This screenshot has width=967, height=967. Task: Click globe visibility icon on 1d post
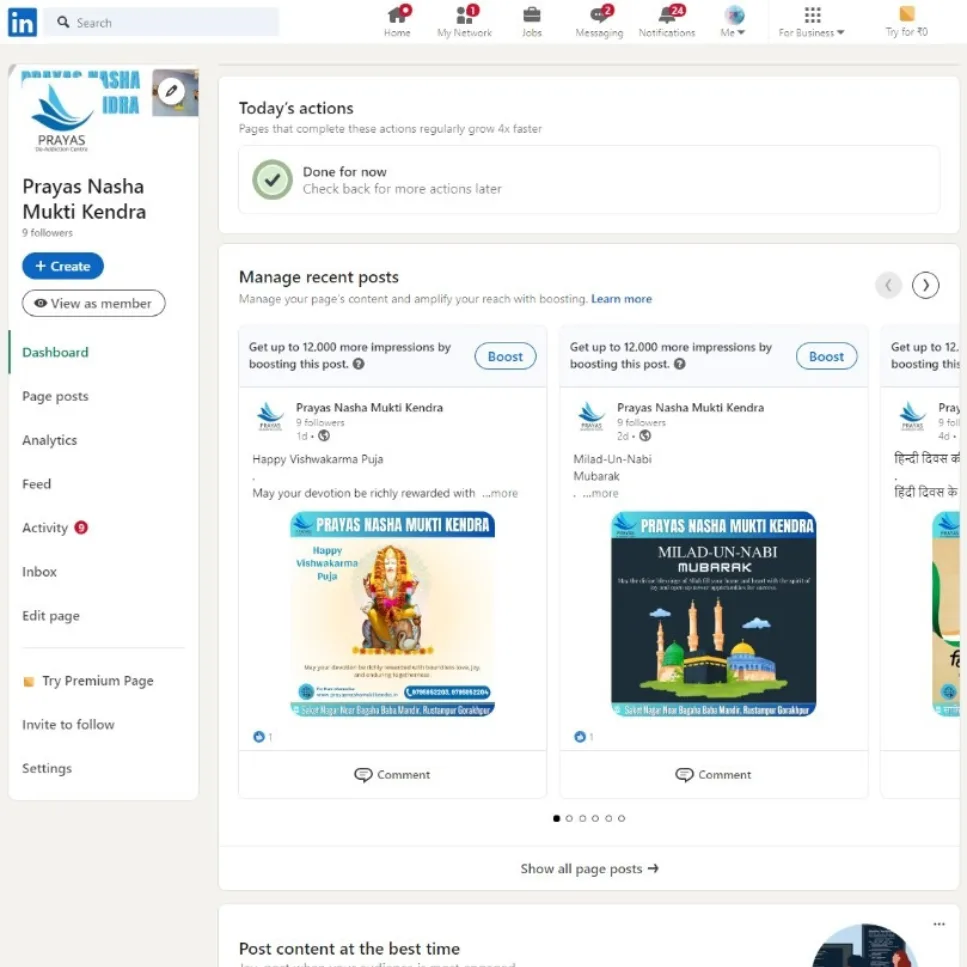324,436
